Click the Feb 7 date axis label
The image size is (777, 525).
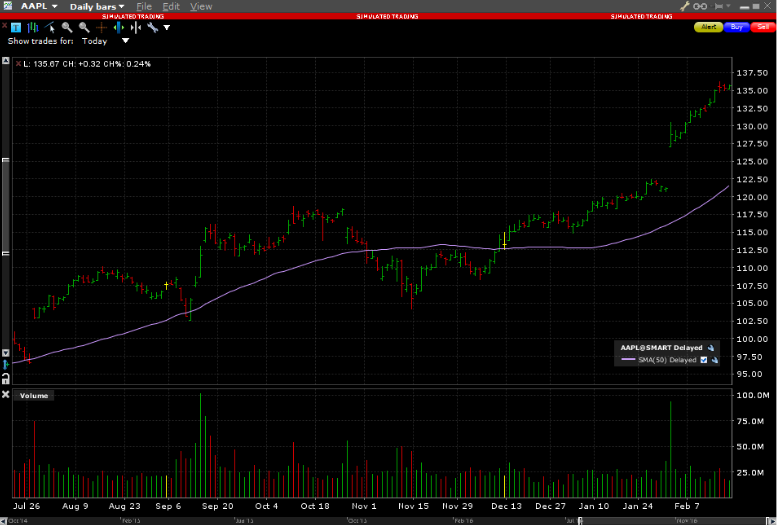click(686, 506)
